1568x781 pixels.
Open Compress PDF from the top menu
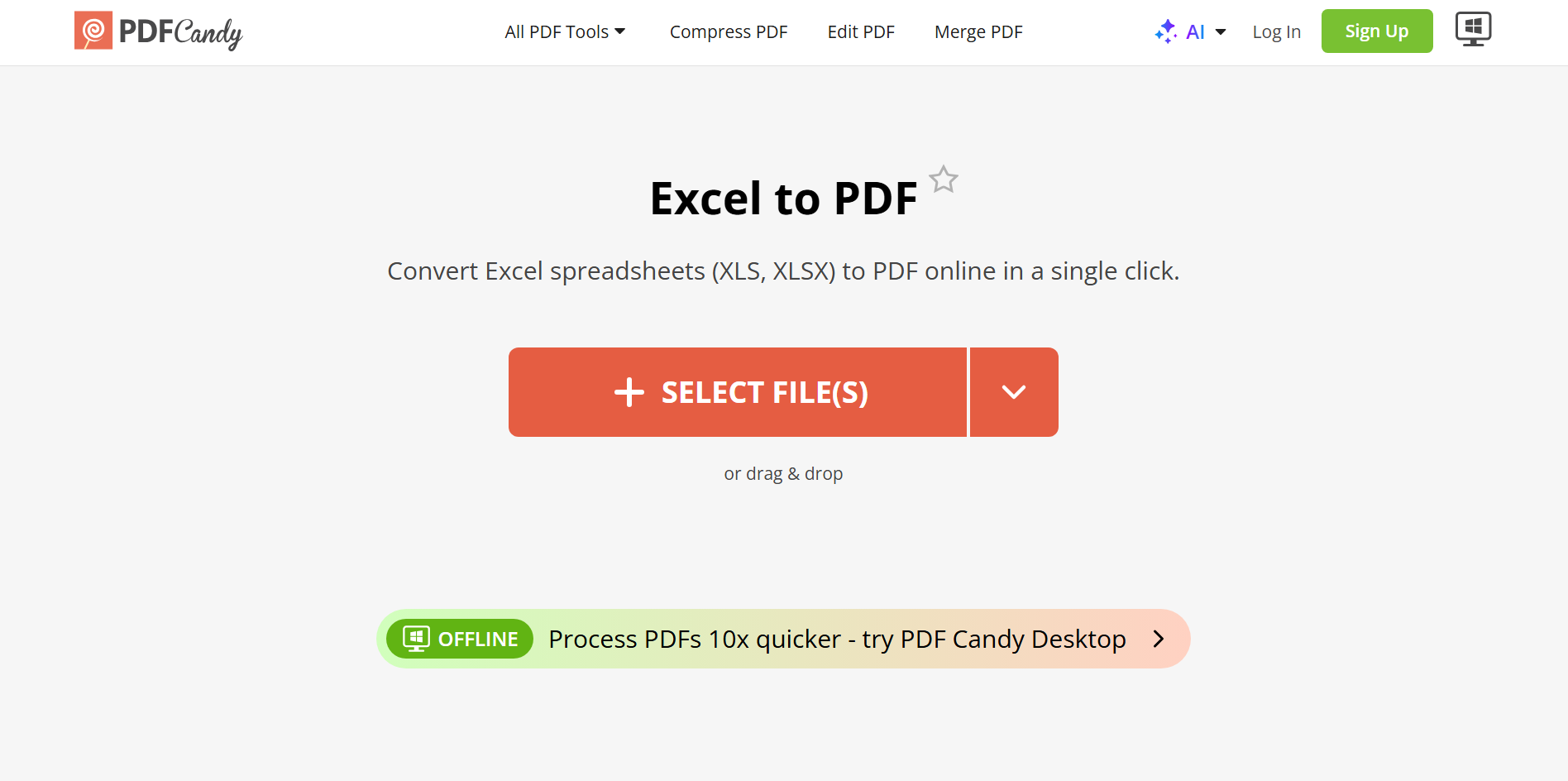(x=729, y=31)
